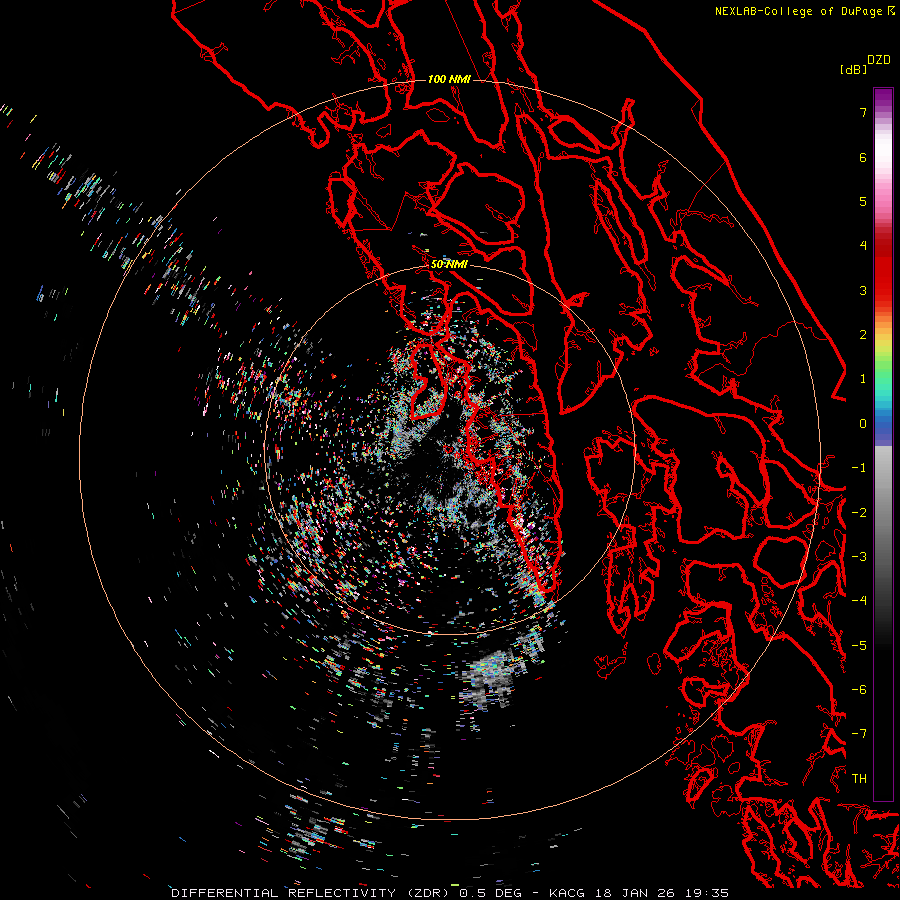The image size is (900, 900).
Task: Click the -5 value on the colorbar
Action: click(859, 646)
